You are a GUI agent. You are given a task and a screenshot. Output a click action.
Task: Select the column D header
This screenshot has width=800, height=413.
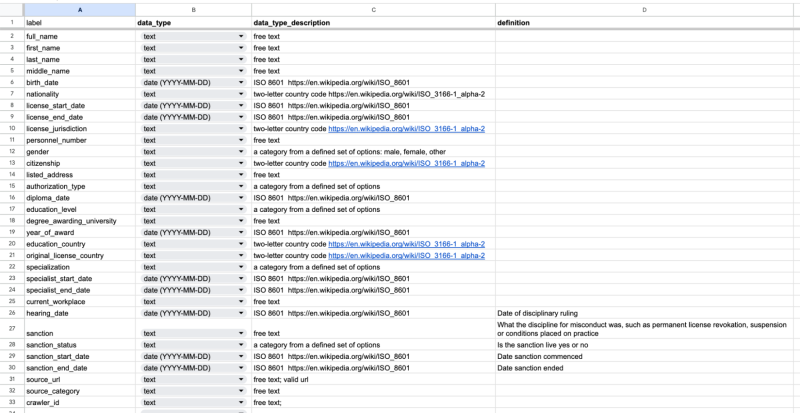click(x=645, y=9)
